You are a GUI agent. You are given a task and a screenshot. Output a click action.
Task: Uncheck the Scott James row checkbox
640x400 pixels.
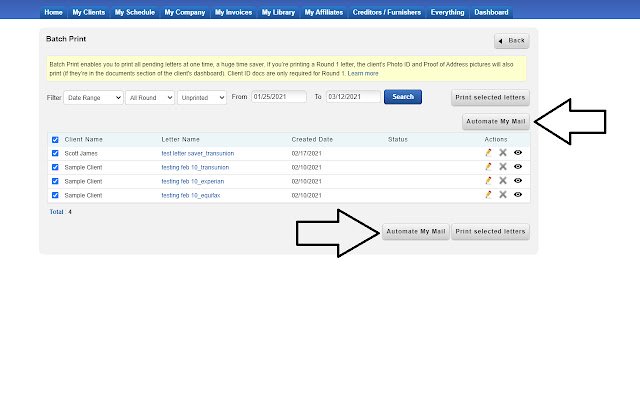point(55,153)
